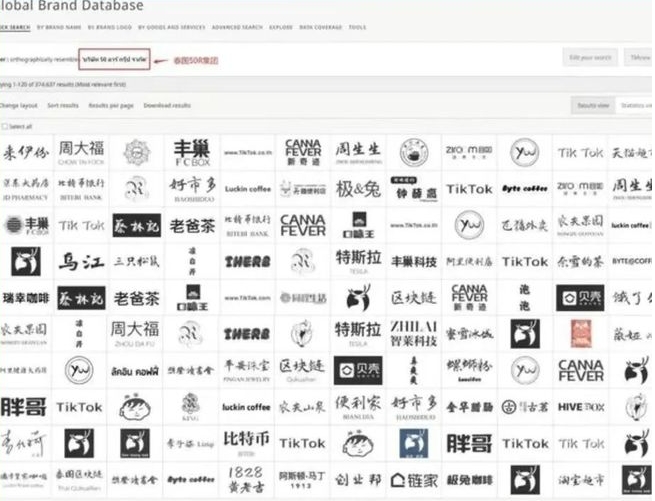Select the 极兔咖啡 logo result
The height and width of the screenshot is (501, 655).
tap(470, 480)
